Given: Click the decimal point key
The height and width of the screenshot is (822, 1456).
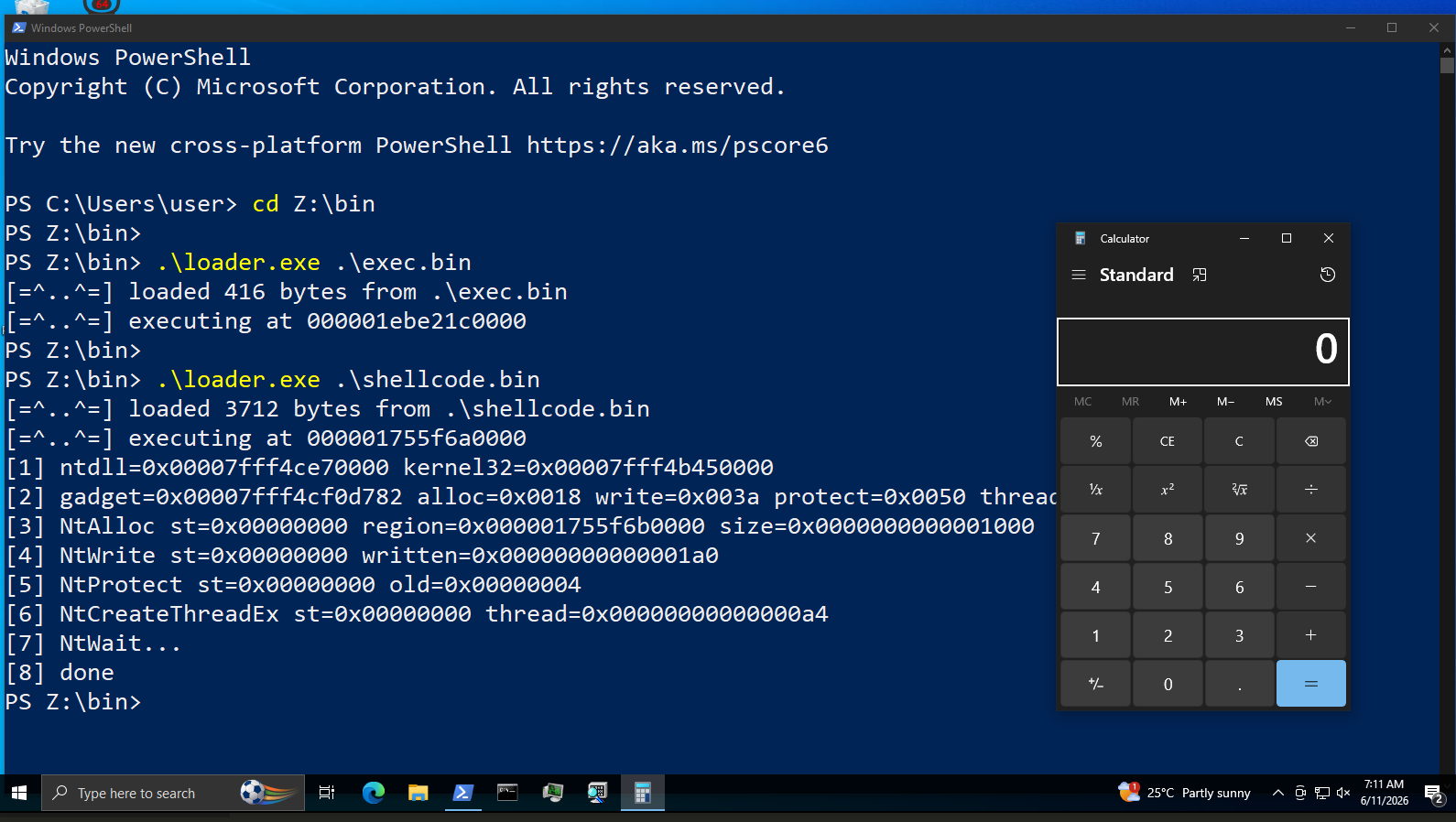Looking at the screenshot, I should coord(1239,684).
